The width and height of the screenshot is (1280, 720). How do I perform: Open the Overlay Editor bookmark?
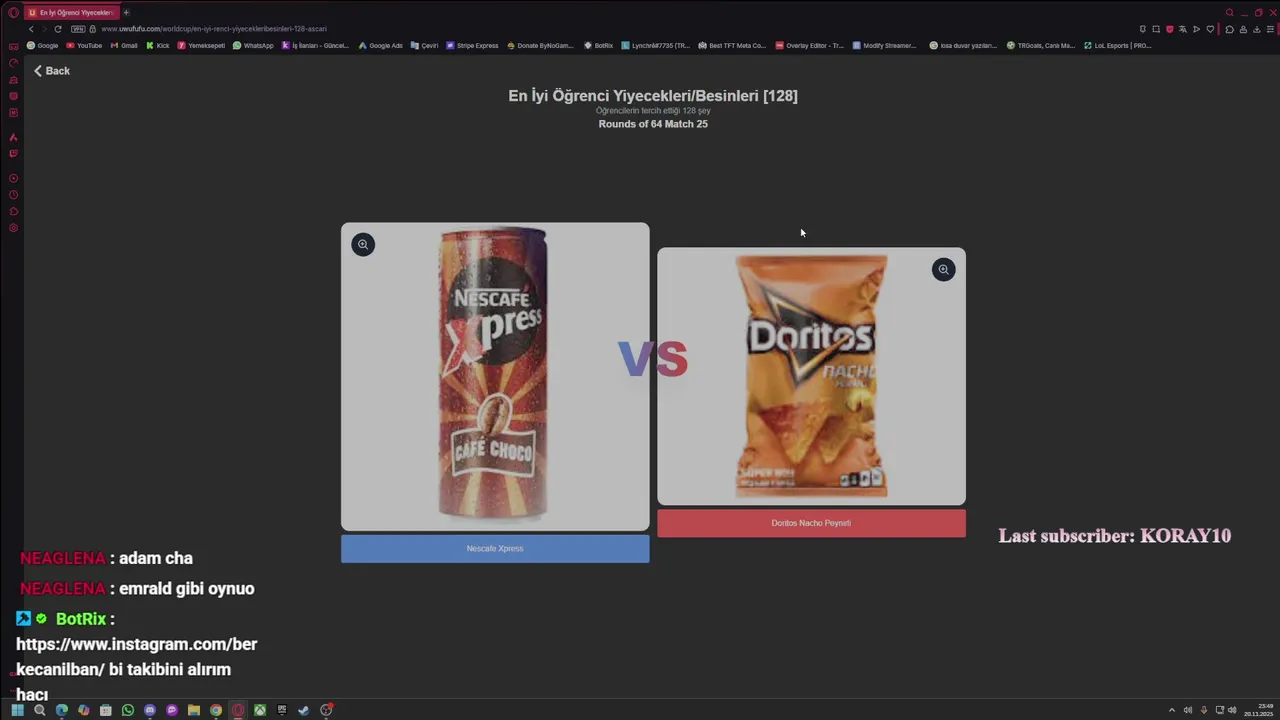(810, 46)
